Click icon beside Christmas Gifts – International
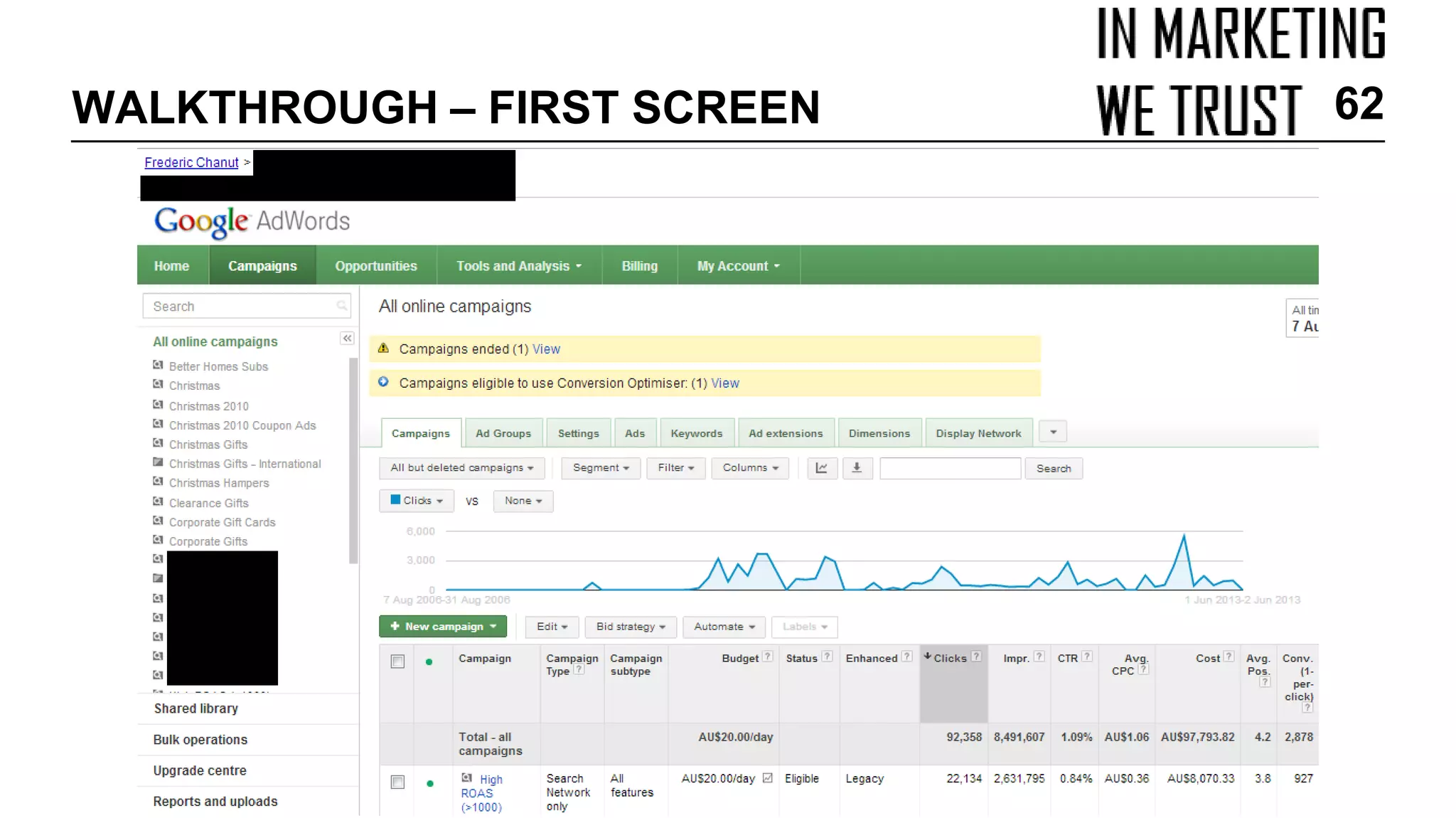Screen dimensions: 1456x818 click(158, 462)
